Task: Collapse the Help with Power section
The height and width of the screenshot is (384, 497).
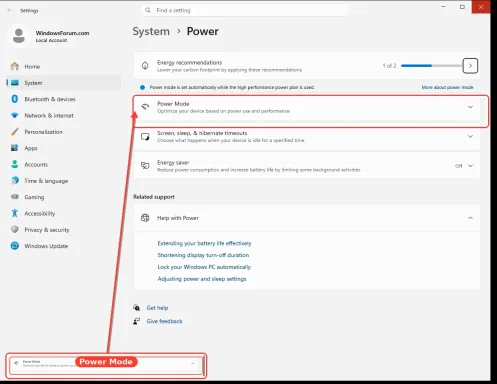Action: (x=470, y=218)
